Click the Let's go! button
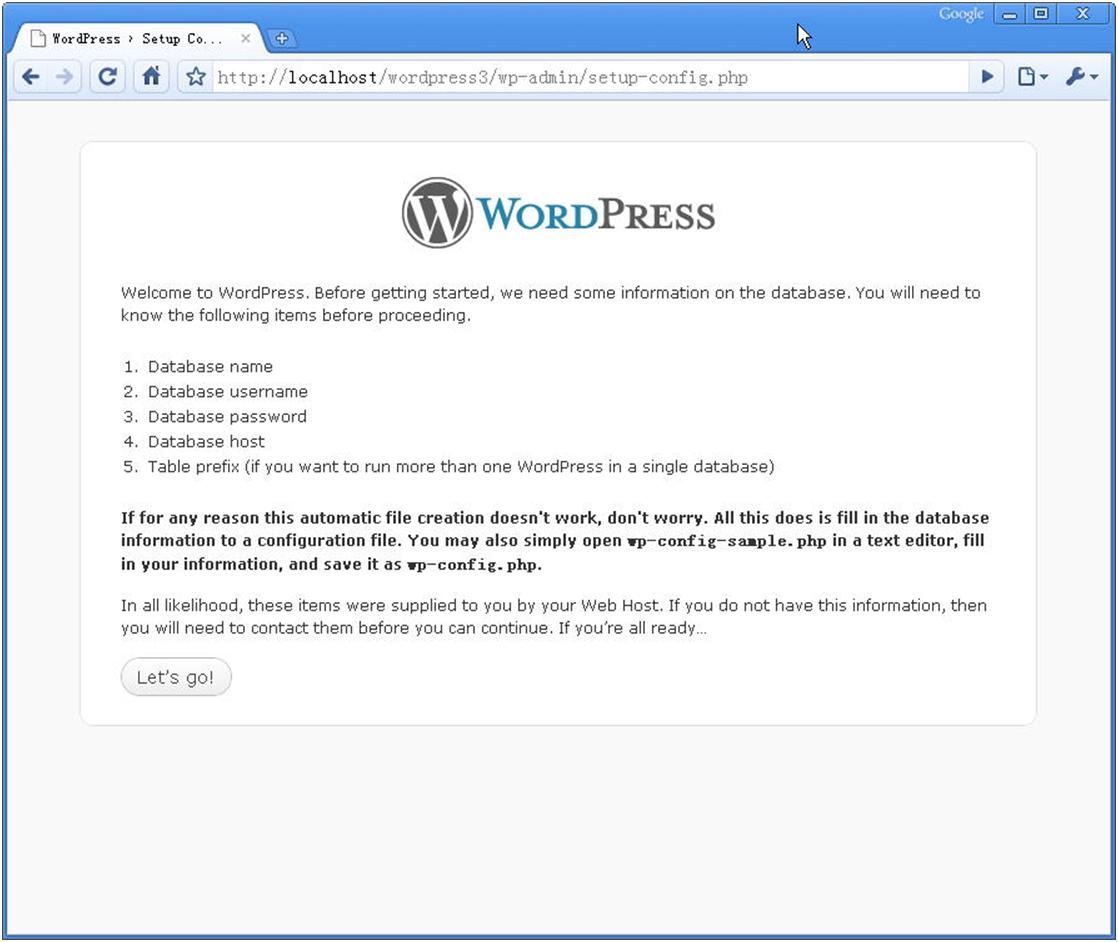 [176, 677]
